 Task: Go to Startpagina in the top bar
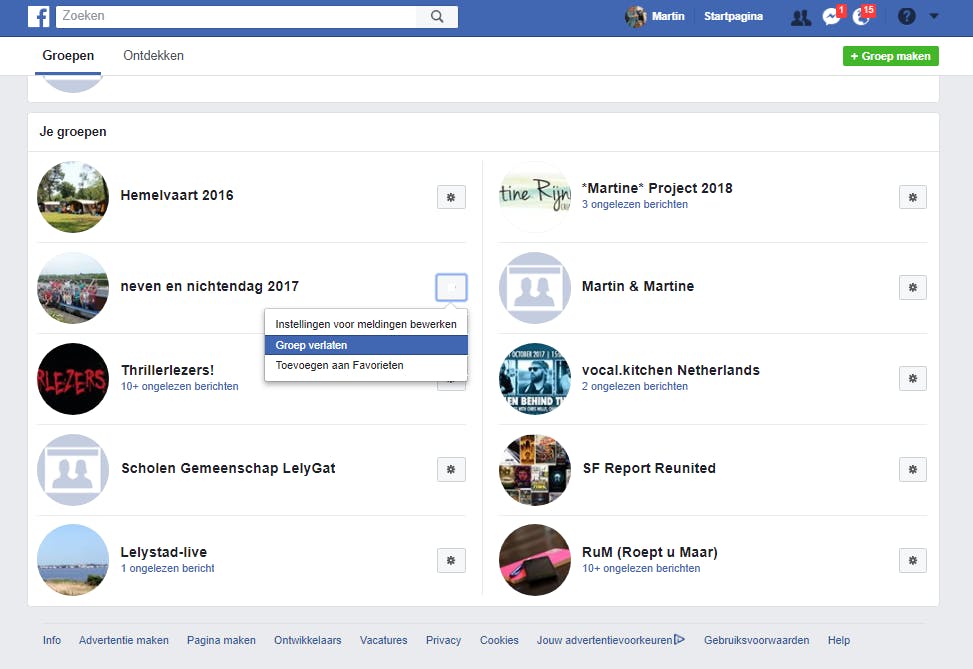(733, 17)
